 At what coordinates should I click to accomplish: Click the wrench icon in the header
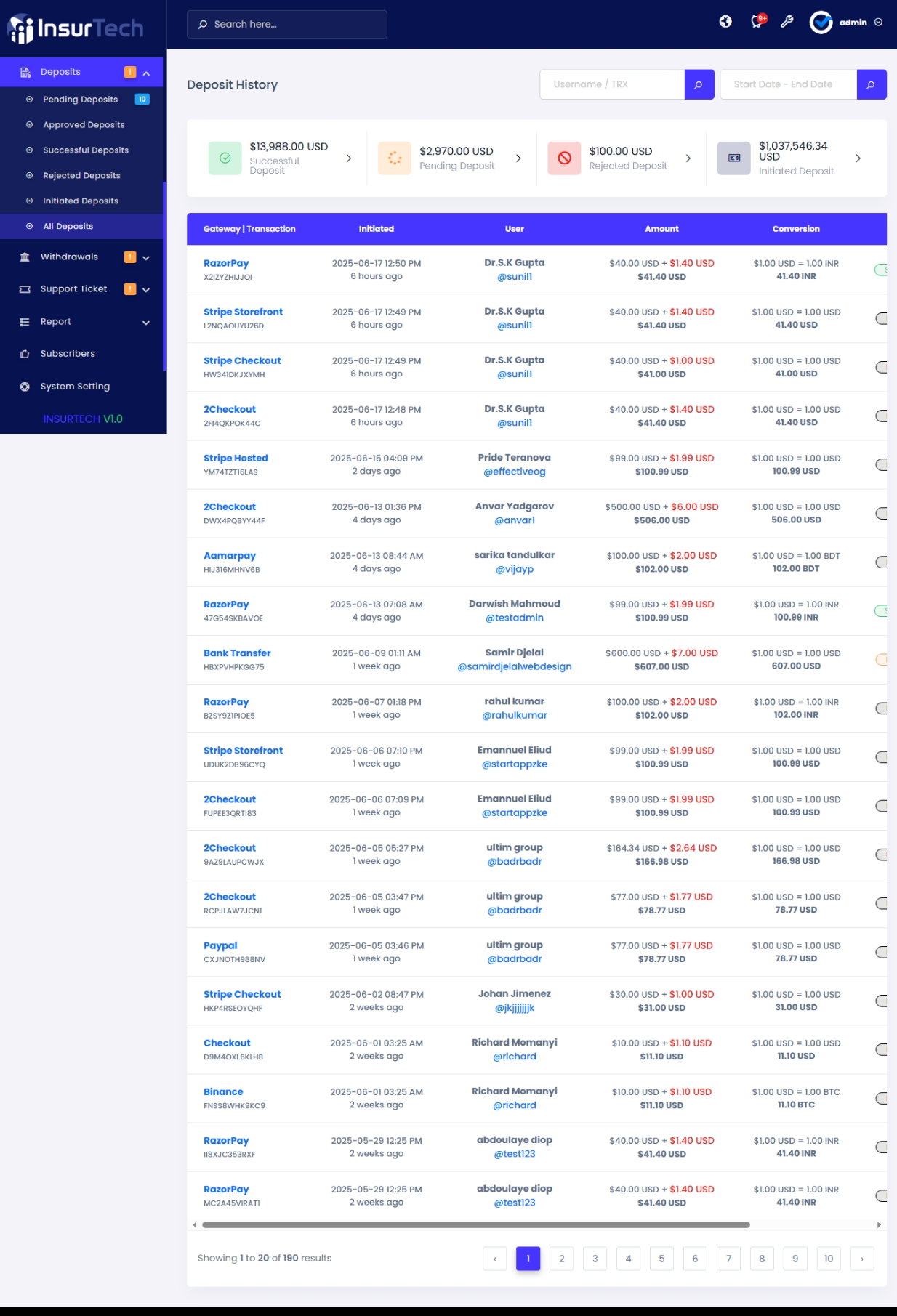click(787, 22)
